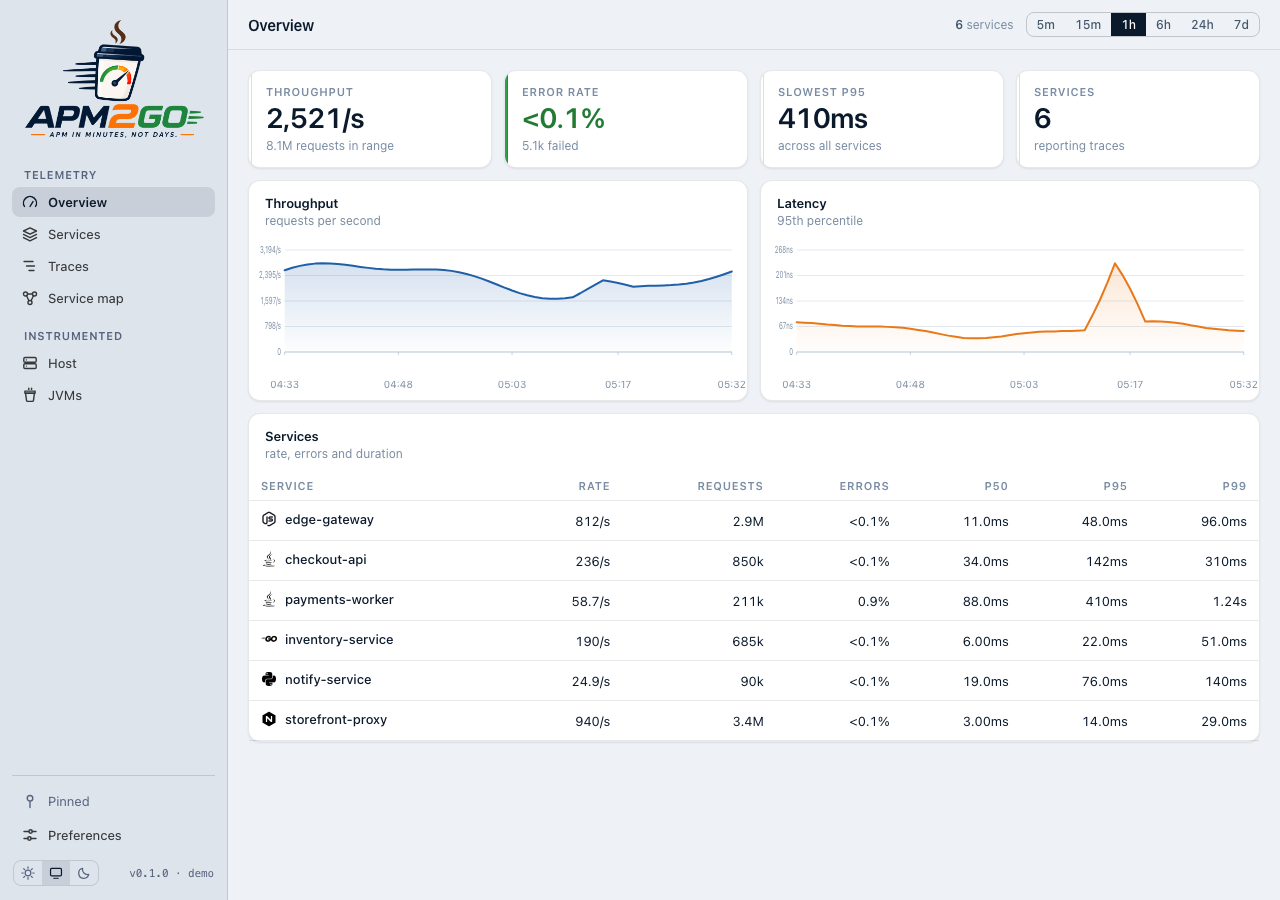Open the JVMs page in sidebar
The width and height of the screenshot is (1280, 900).
pyautogui.click(x=113, y=395)
